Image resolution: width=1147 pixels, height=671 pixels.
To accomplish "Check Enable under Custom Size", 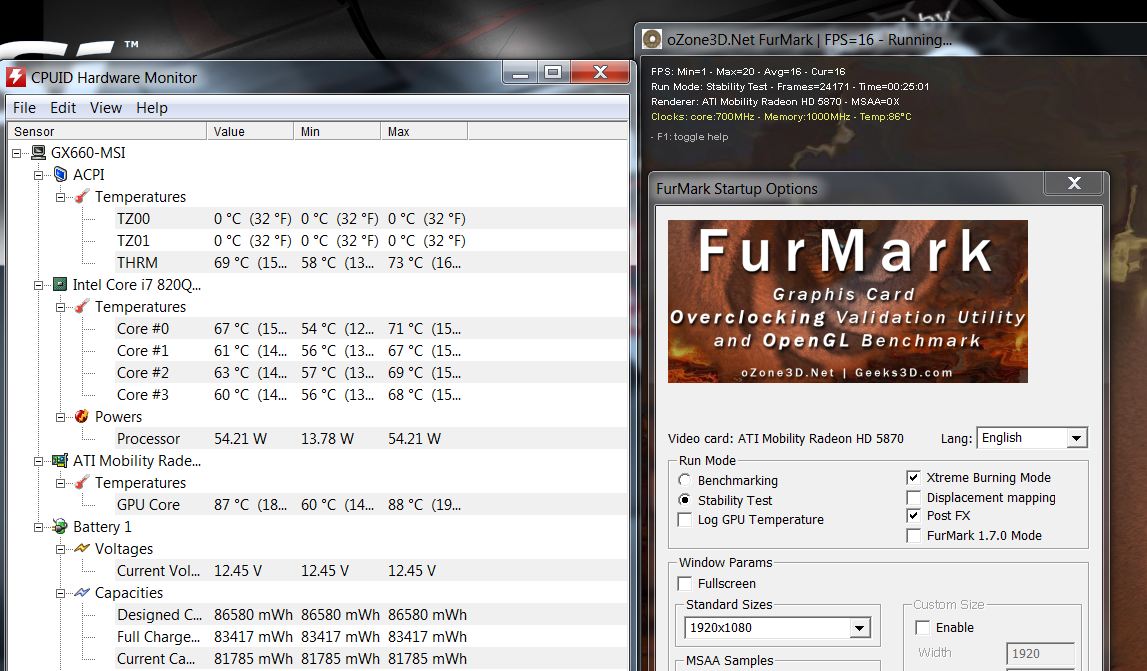I will (x=922, y=628).
